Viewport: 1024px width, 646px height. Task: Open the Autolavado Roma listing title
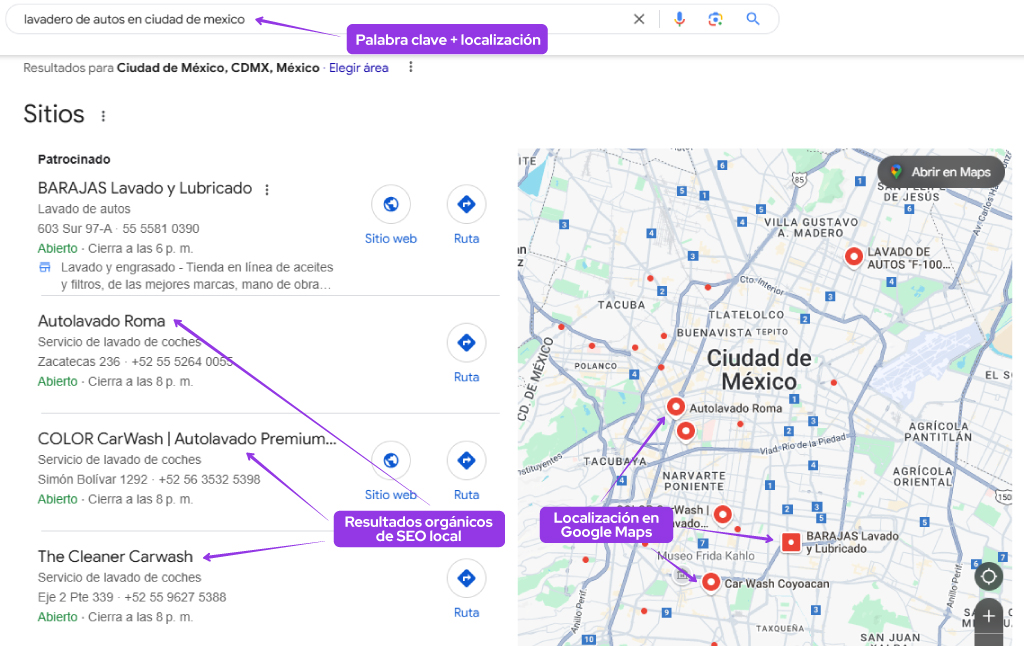(x=101, y=321)
